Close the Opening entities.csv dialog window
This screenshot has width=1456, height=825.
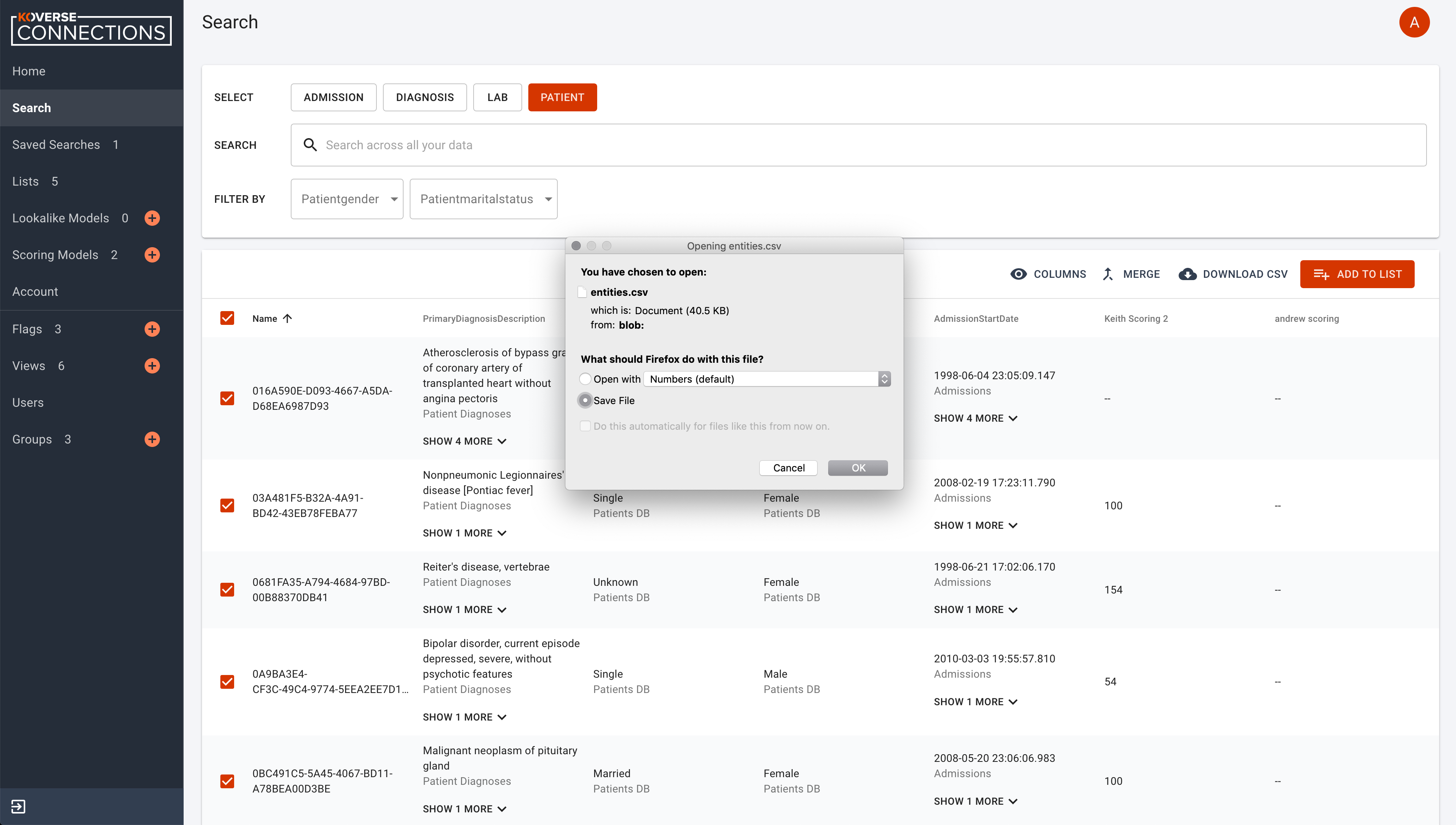tap(576, 246)
